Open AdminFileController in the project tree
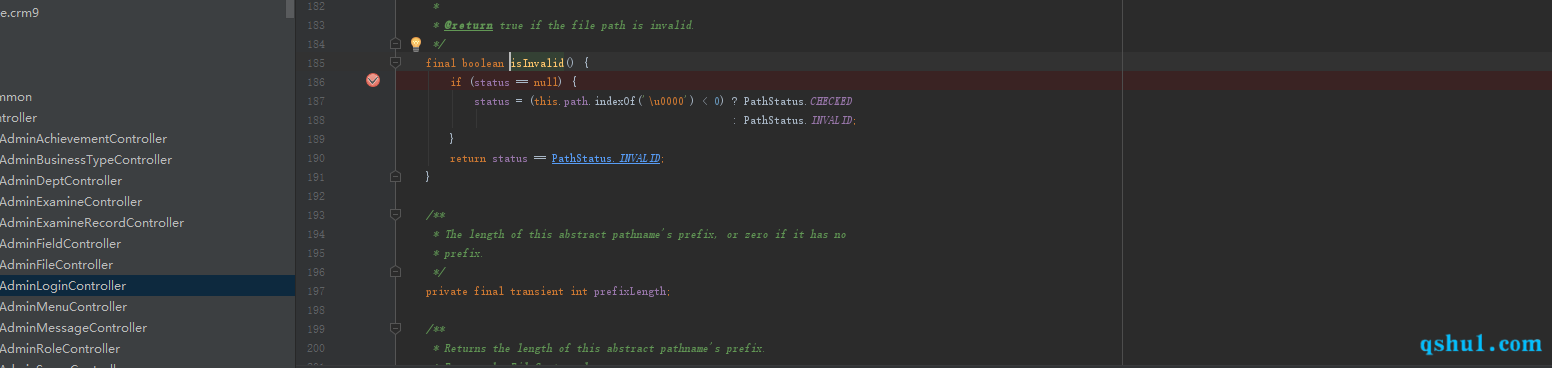 pyautogui.click(x=56, y=265)
